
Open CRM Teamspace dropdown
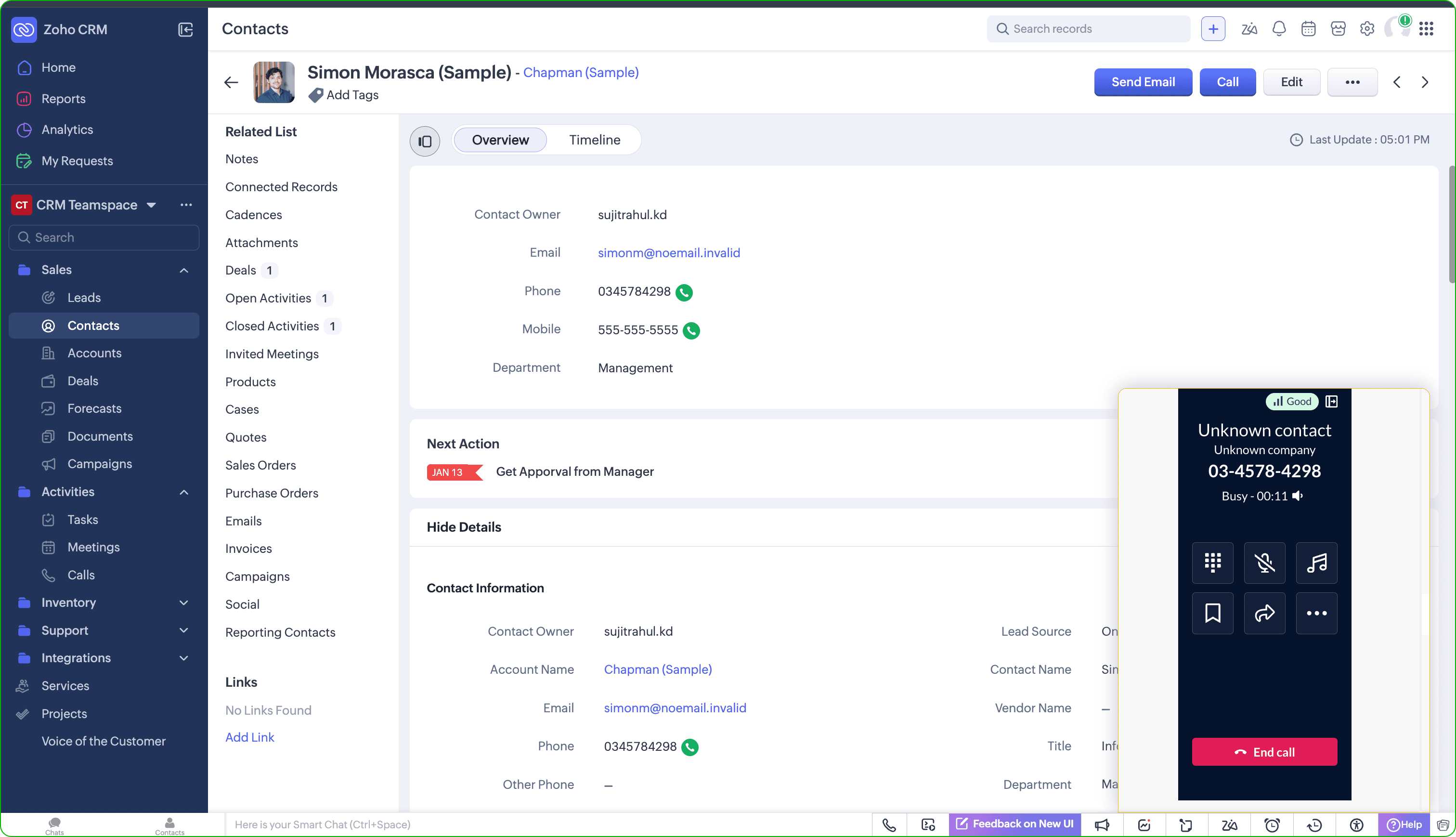coord(151,205)
